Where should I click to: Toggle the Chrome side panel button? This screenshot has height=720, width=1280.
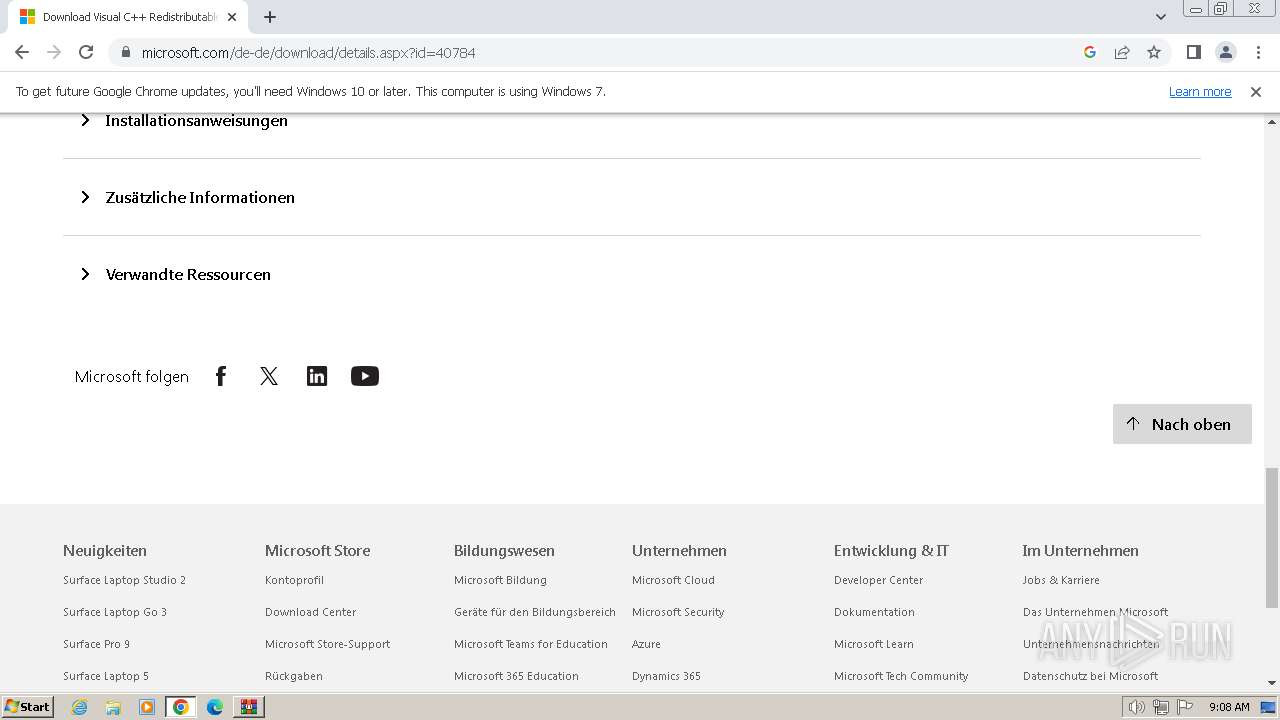point(1193,52)
